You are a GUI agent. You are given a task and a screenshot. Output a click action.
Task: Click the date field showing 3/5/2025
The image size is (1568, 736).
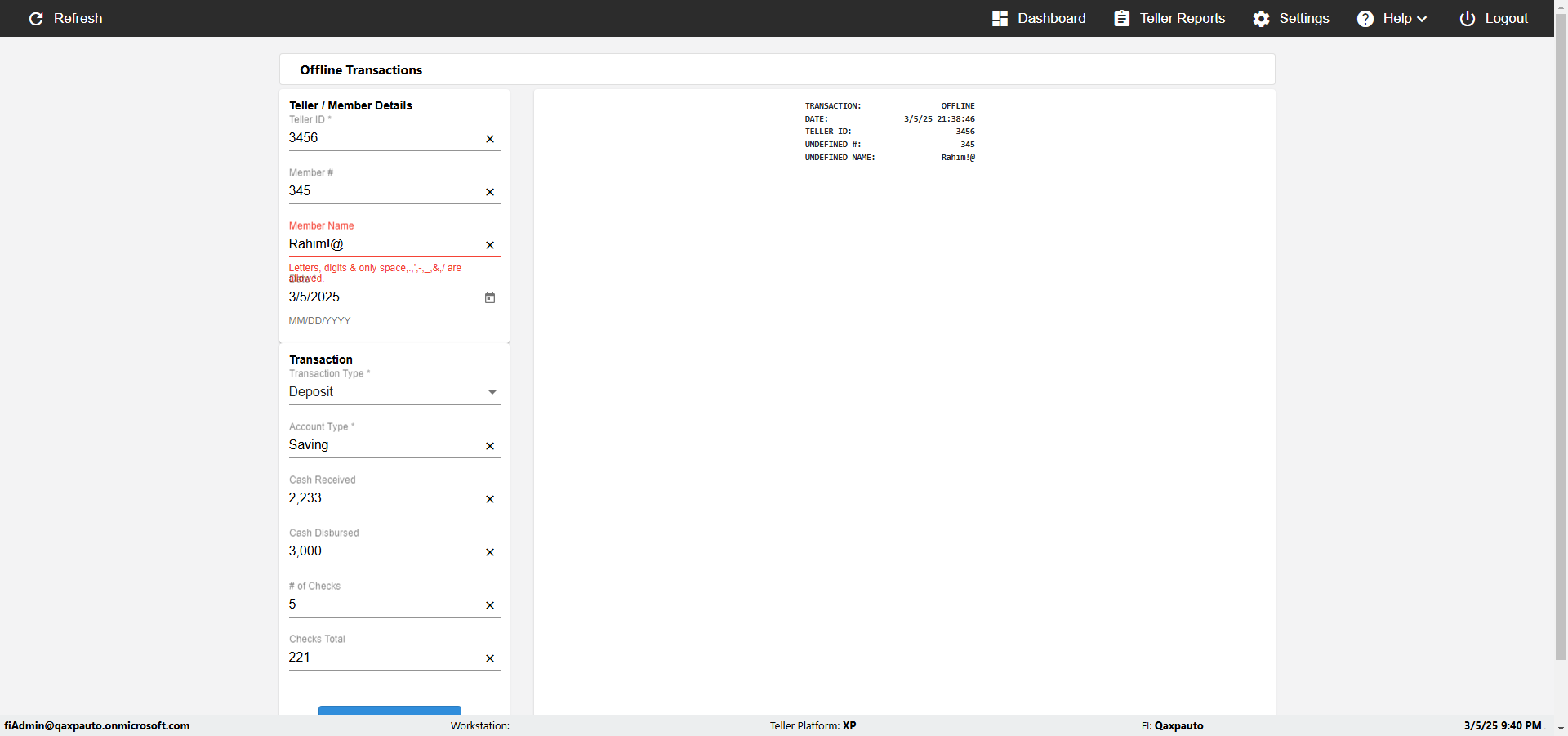(x=384, y=297)
